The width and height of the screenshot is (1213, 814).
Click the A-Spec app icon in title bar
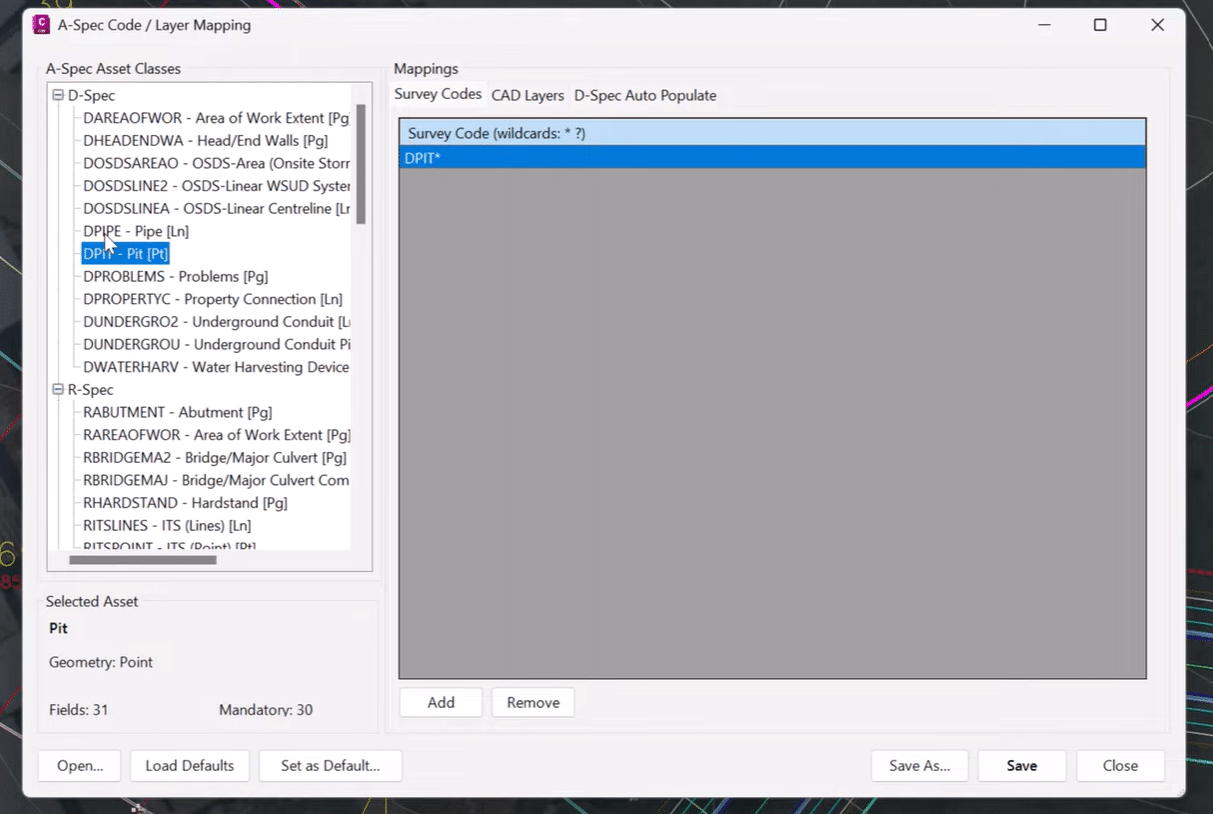click(x=41, y=25)
